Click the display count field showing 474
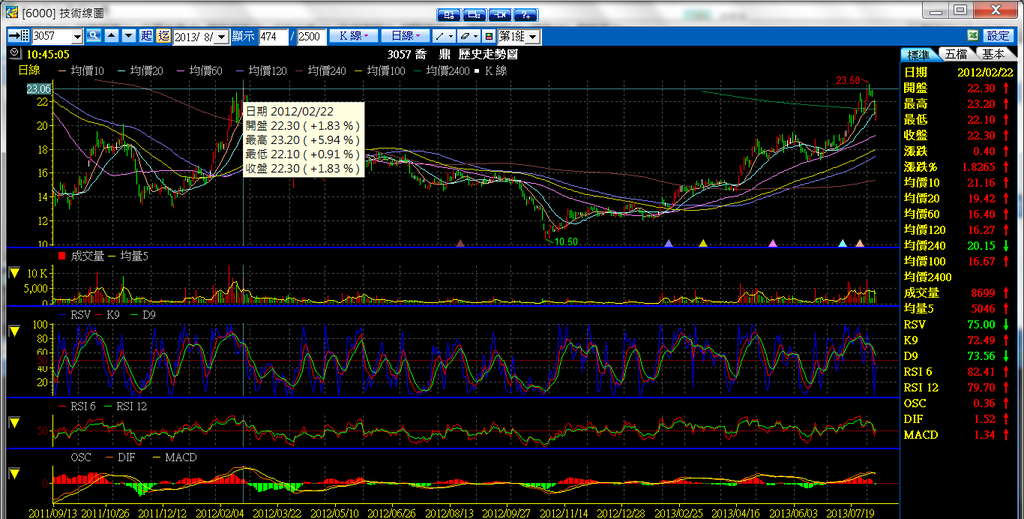Viewport: 1024px width, 519px height. [x=272, y=36]
